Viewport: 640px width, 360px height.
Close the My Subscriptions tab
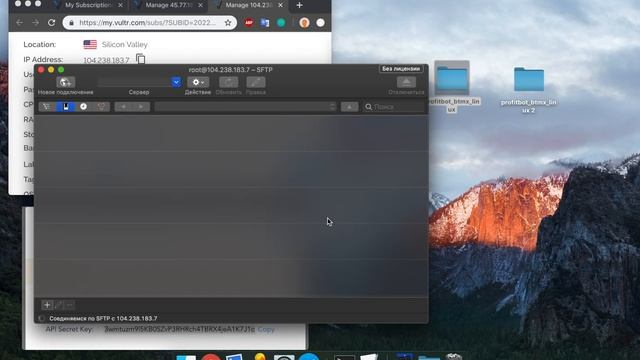click(120, 5)
